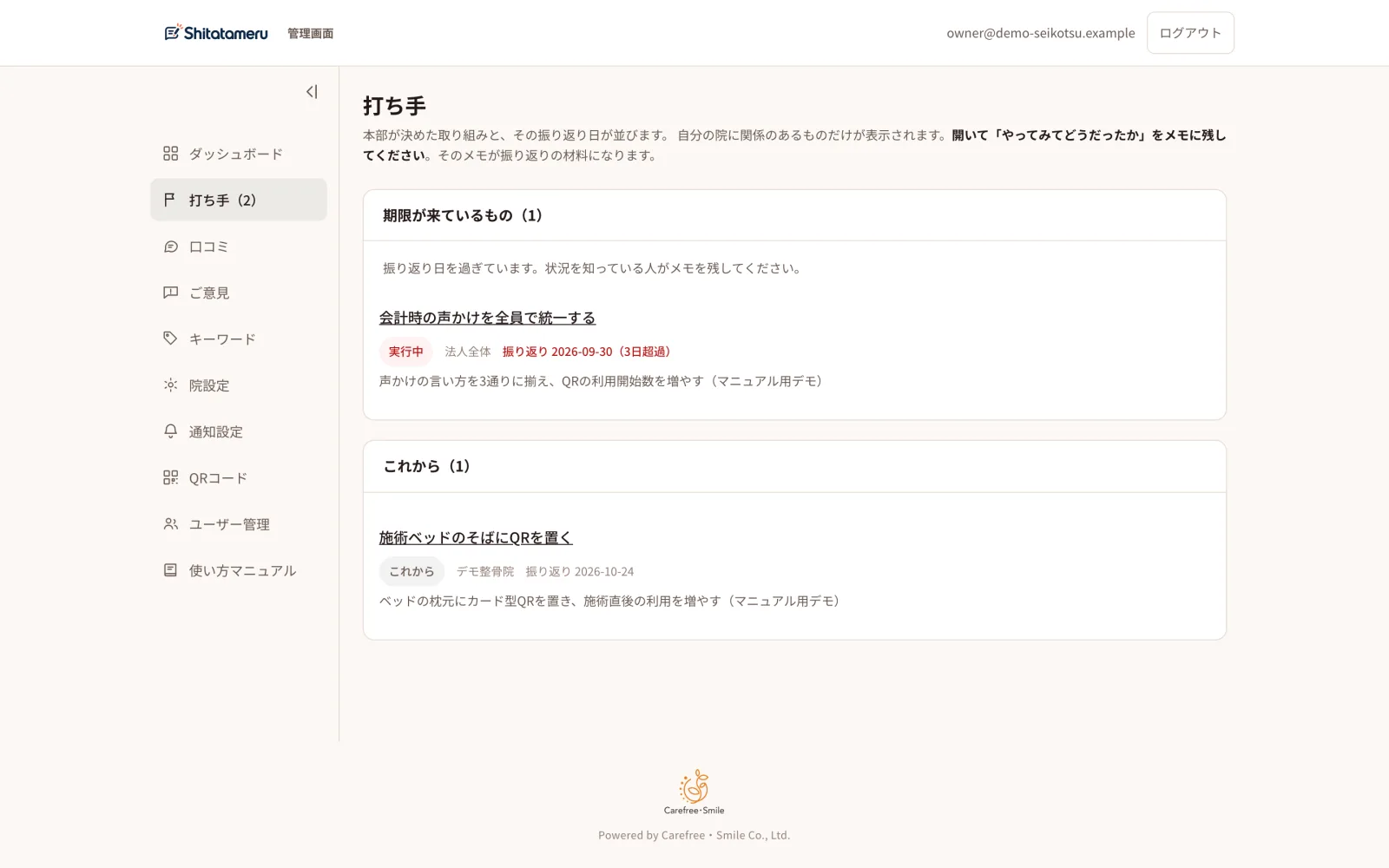Click the flag icon beside 打ち手
The width and height of the screenshot is (1389, 868).
coord(170,200)
